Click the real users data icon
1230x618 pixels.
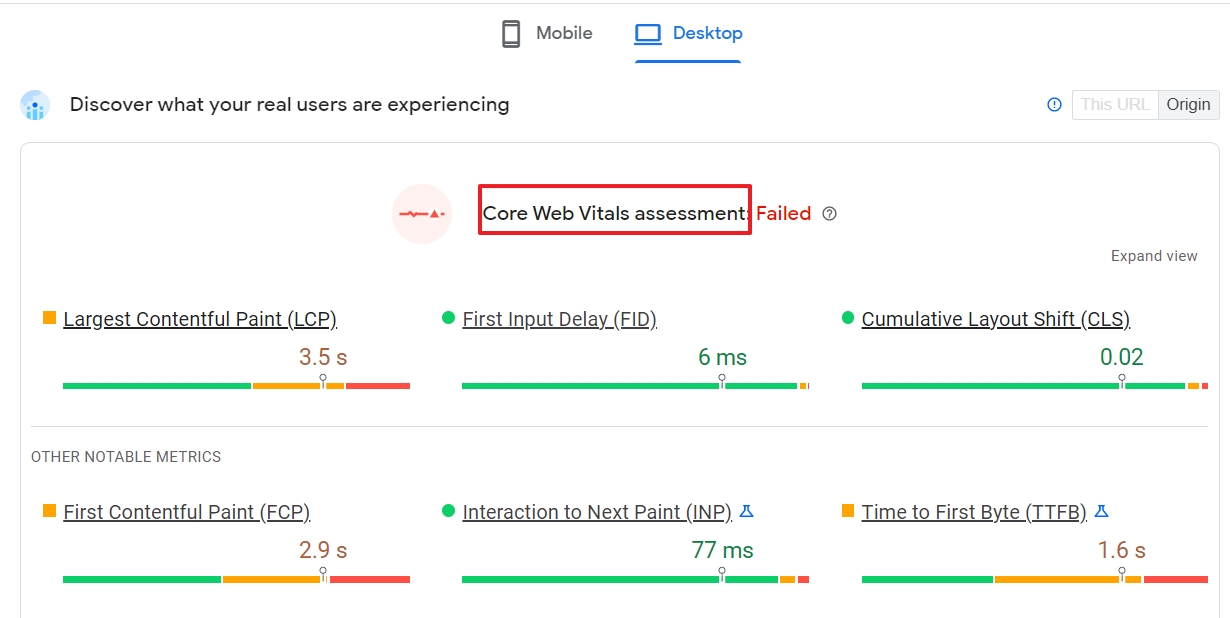pyautogui.click(x=35, y=105)
